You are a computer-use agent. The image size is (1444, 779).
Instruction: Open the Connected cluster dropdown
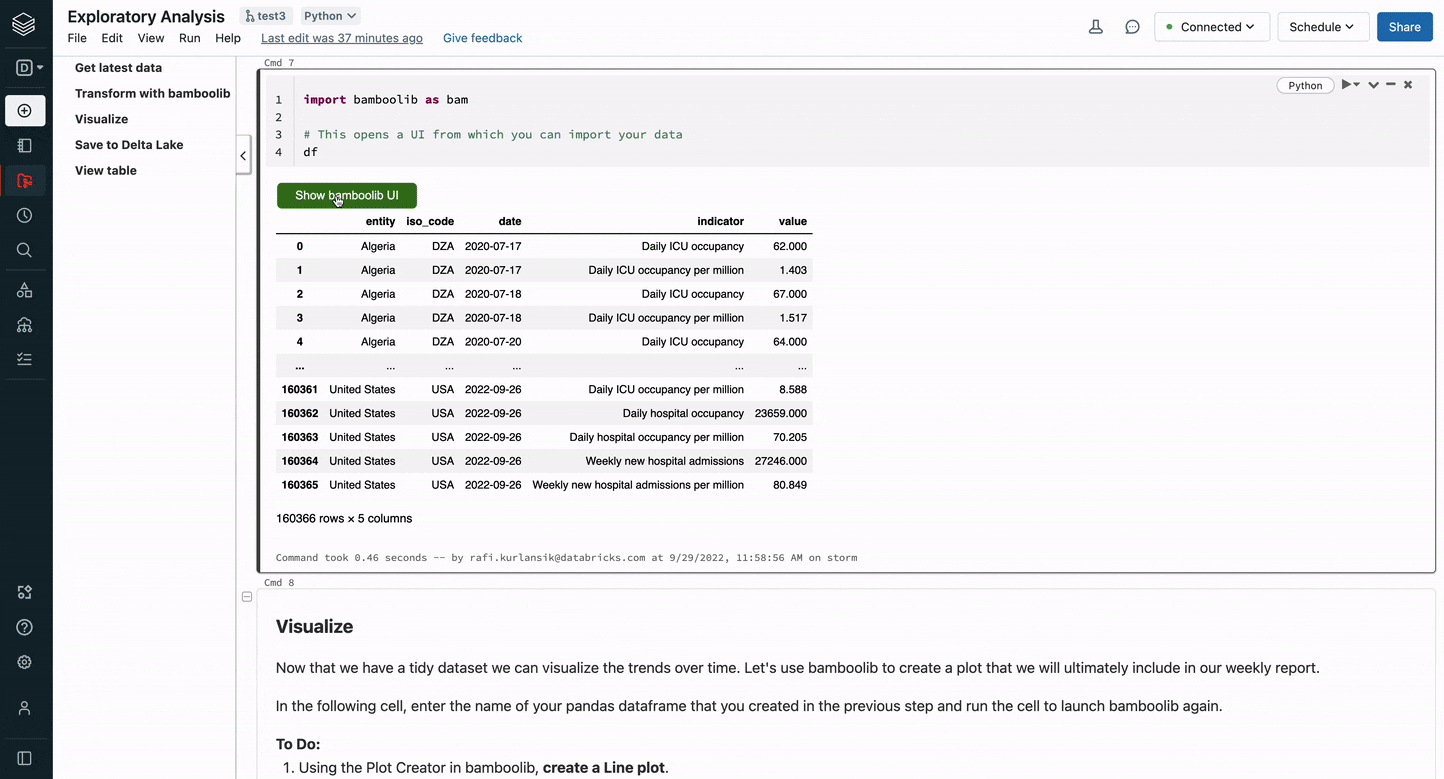(x=1211, y=27)
